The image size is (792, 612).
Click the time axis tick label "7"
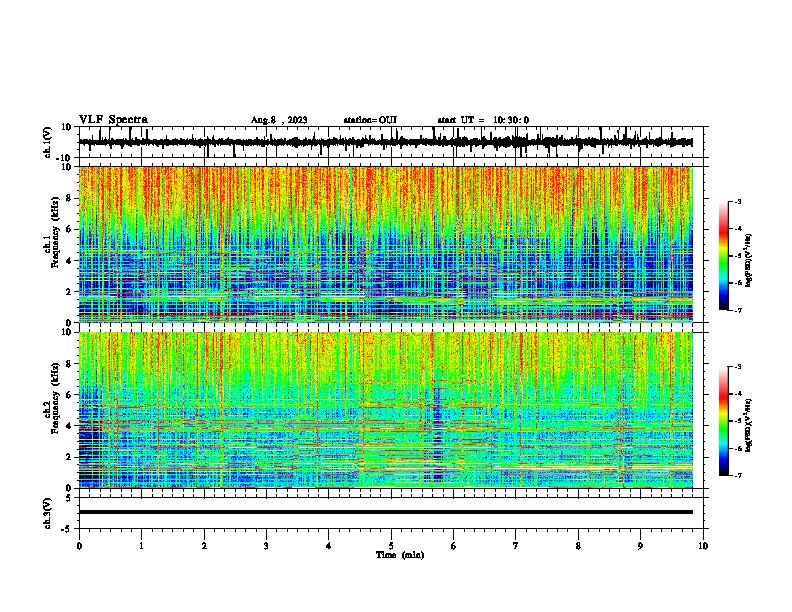click(x=516, y=546)
